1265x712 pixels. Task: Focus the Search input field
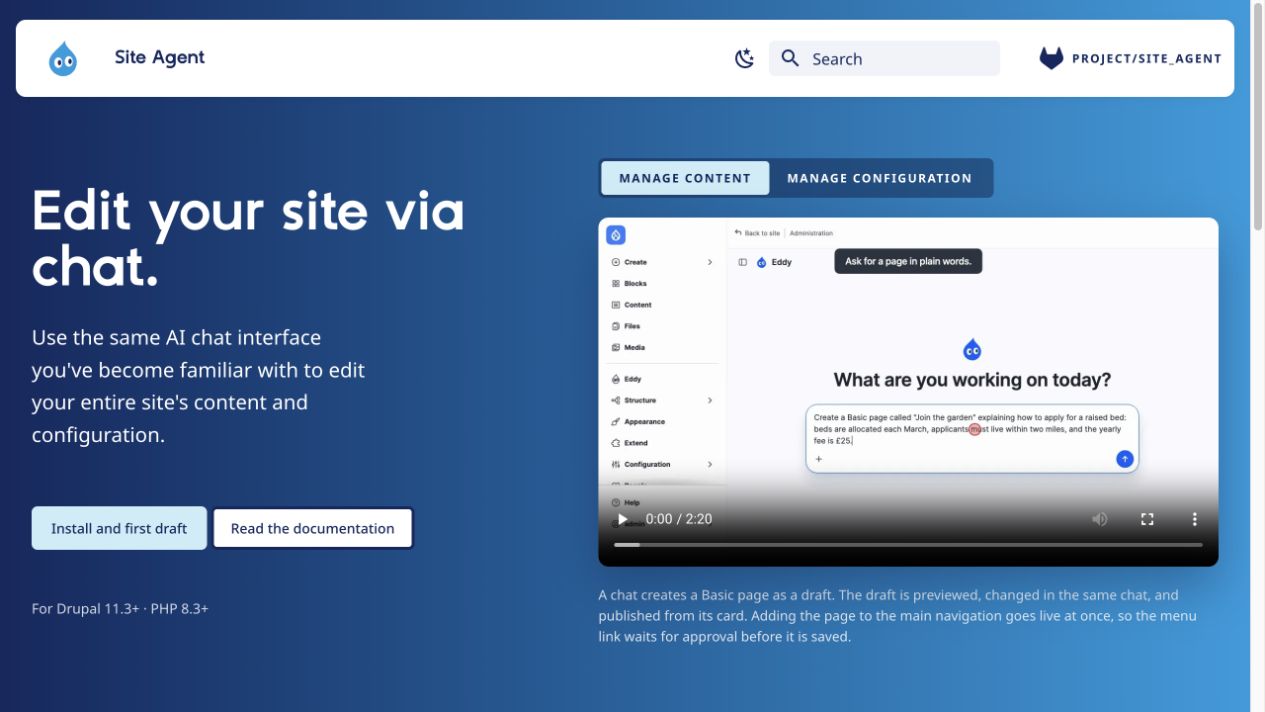tap(884, 58)
